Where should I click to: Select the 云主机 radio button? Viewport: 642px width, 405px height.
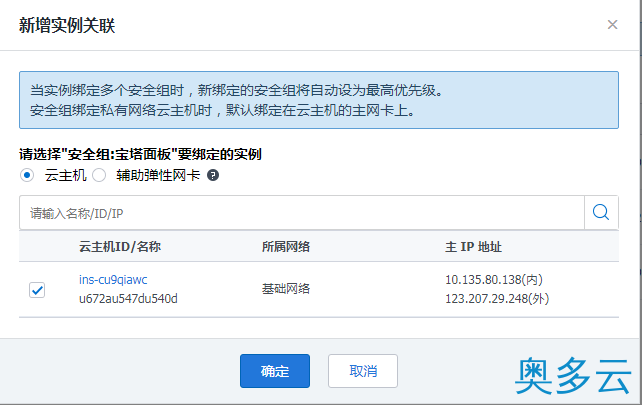pyautogui.click(x=27, y=175)
